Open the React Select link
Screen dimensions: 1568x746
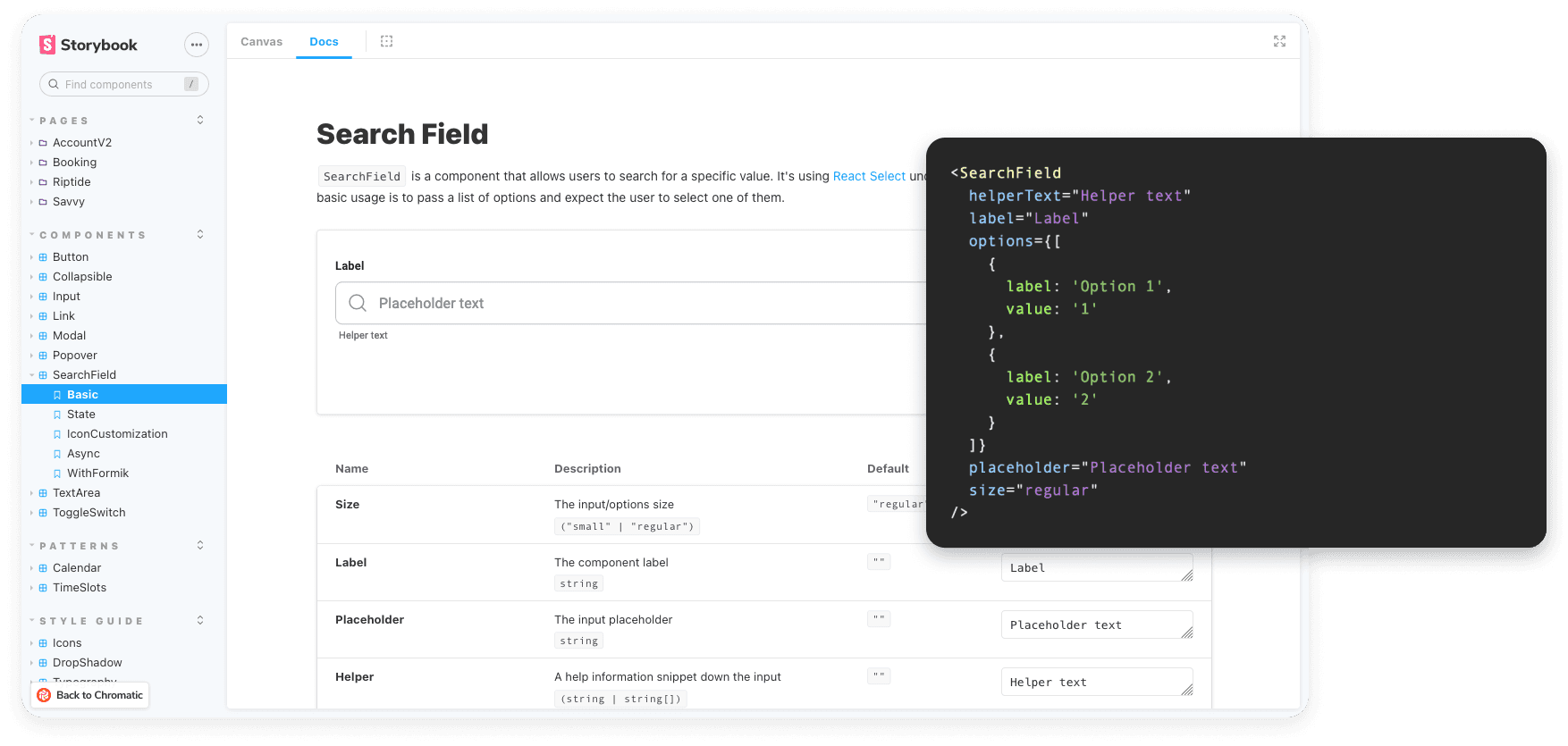pyautogui.click(x=869, y=176)
